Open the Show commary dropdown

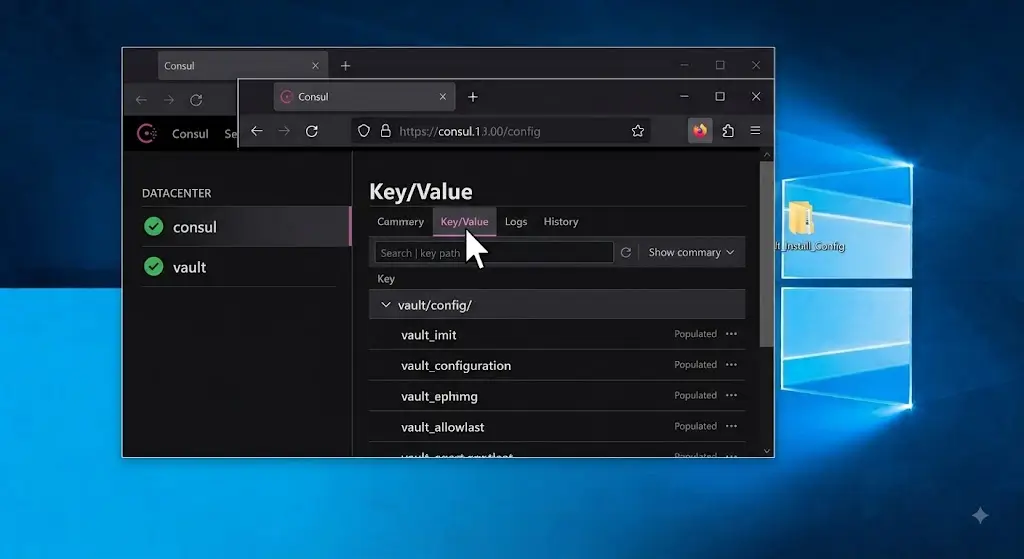click(x=691, y=253)
